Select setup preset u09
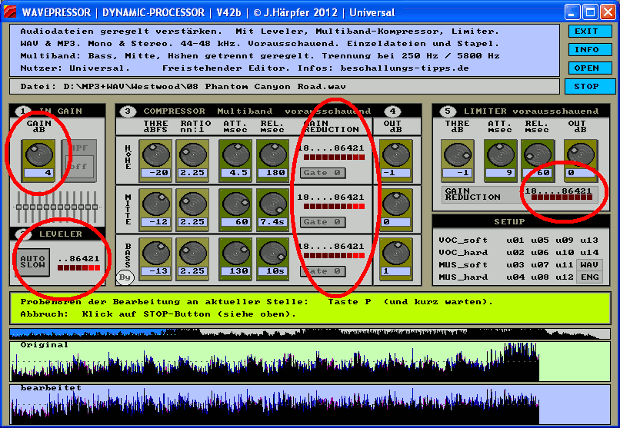Screen dimensions: 620x428 [x=564, y=240]
